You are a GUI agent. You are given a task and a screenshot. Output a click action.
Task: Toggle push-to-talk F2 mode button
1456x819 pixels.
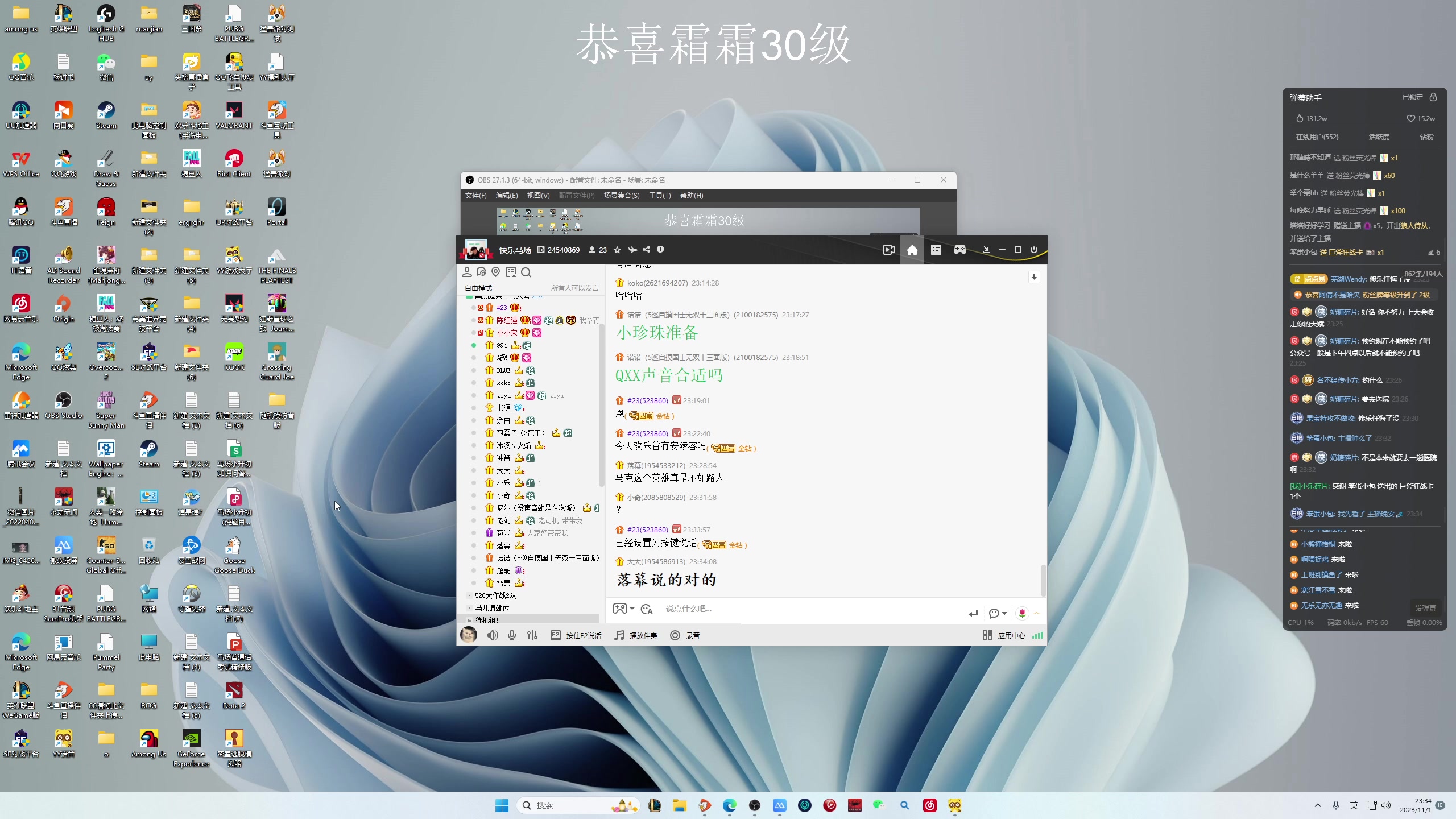coord(576,635)
